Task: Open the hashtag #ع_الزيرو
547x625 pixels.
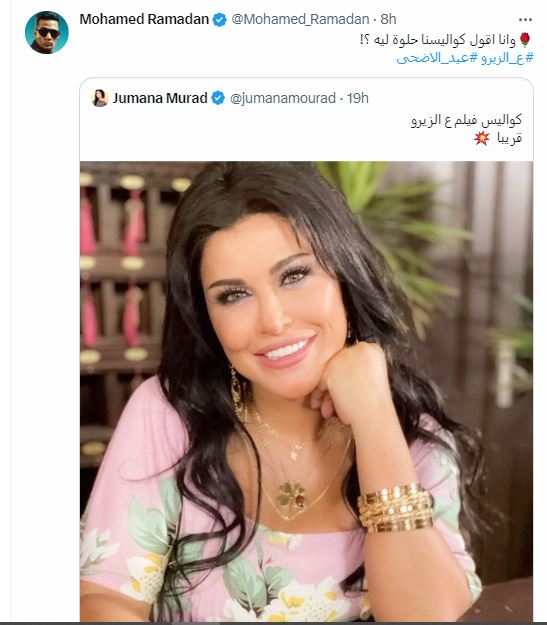Action: pos(506,58)
